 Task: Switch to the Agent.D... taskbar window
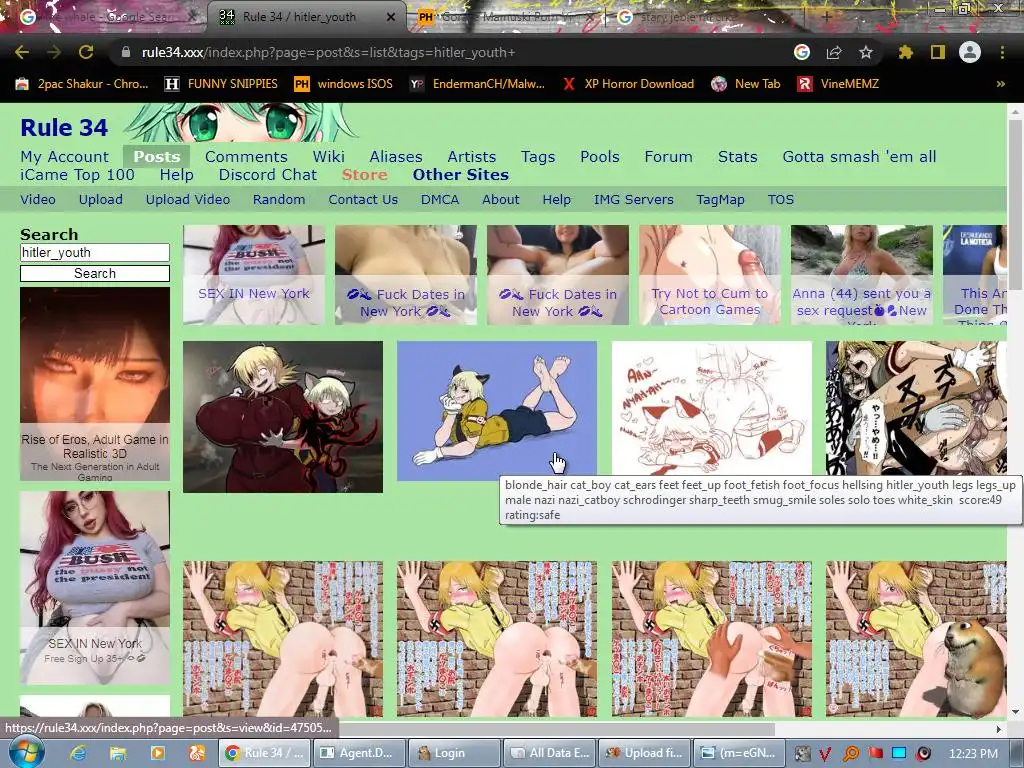pyautogui.click(x=360, y=753)
